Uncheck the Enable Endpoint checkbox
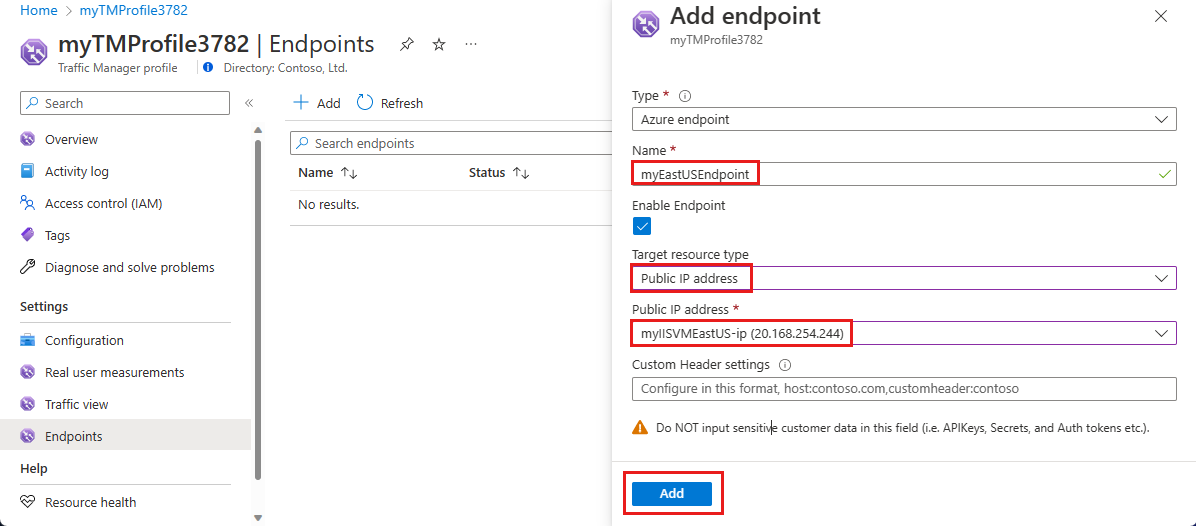This screenshot has width=1196, height=526. click(x=643, y=226)
